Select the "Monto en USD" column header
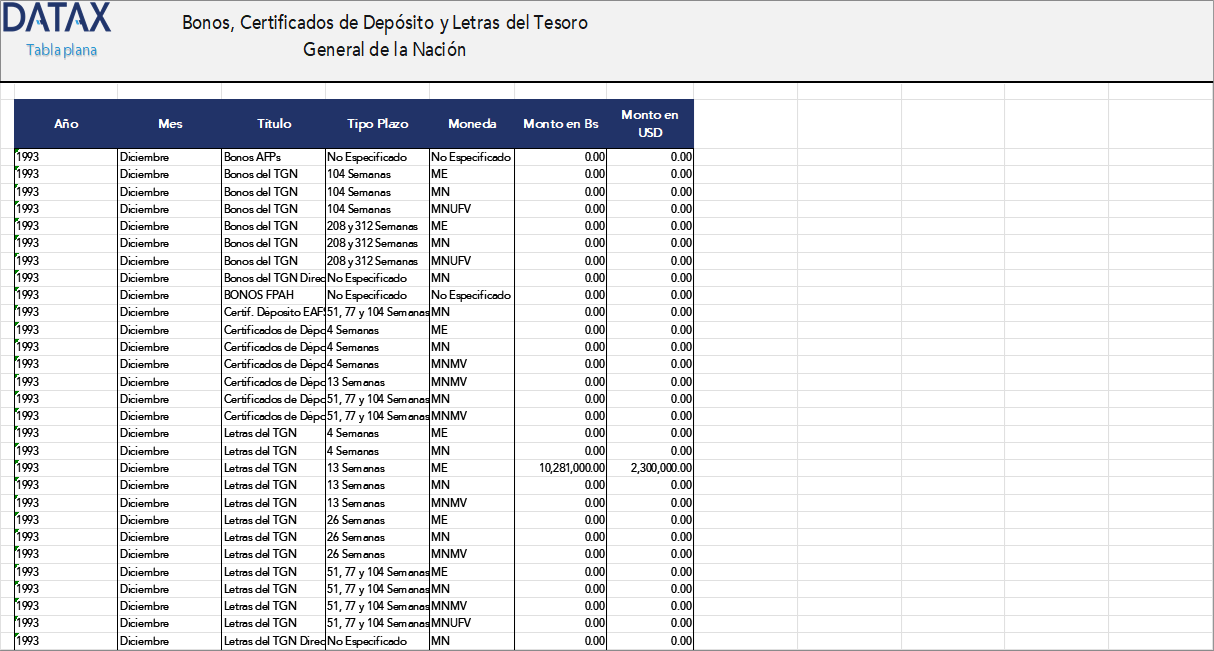The image size is (1214, 651). point(650,123)
